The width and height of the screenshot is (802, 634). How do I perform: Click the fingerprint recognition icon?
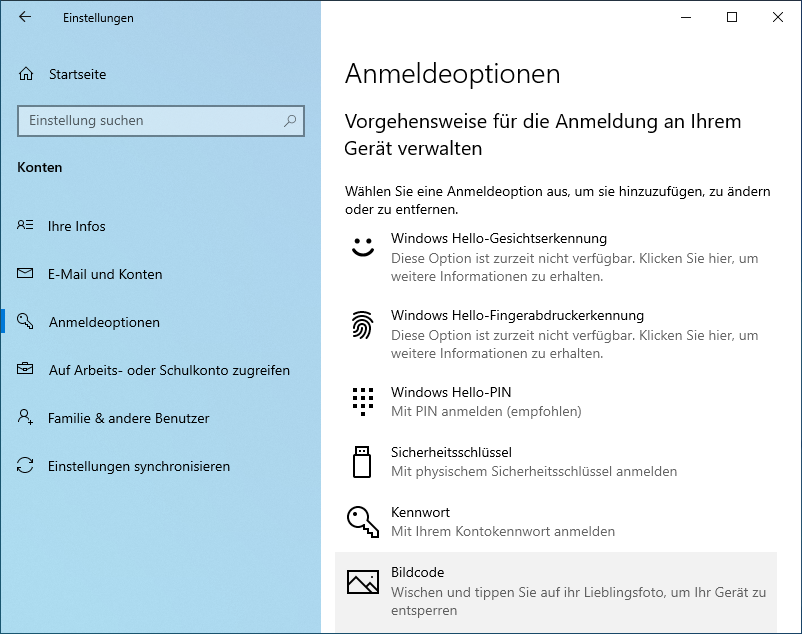(361, 324)
